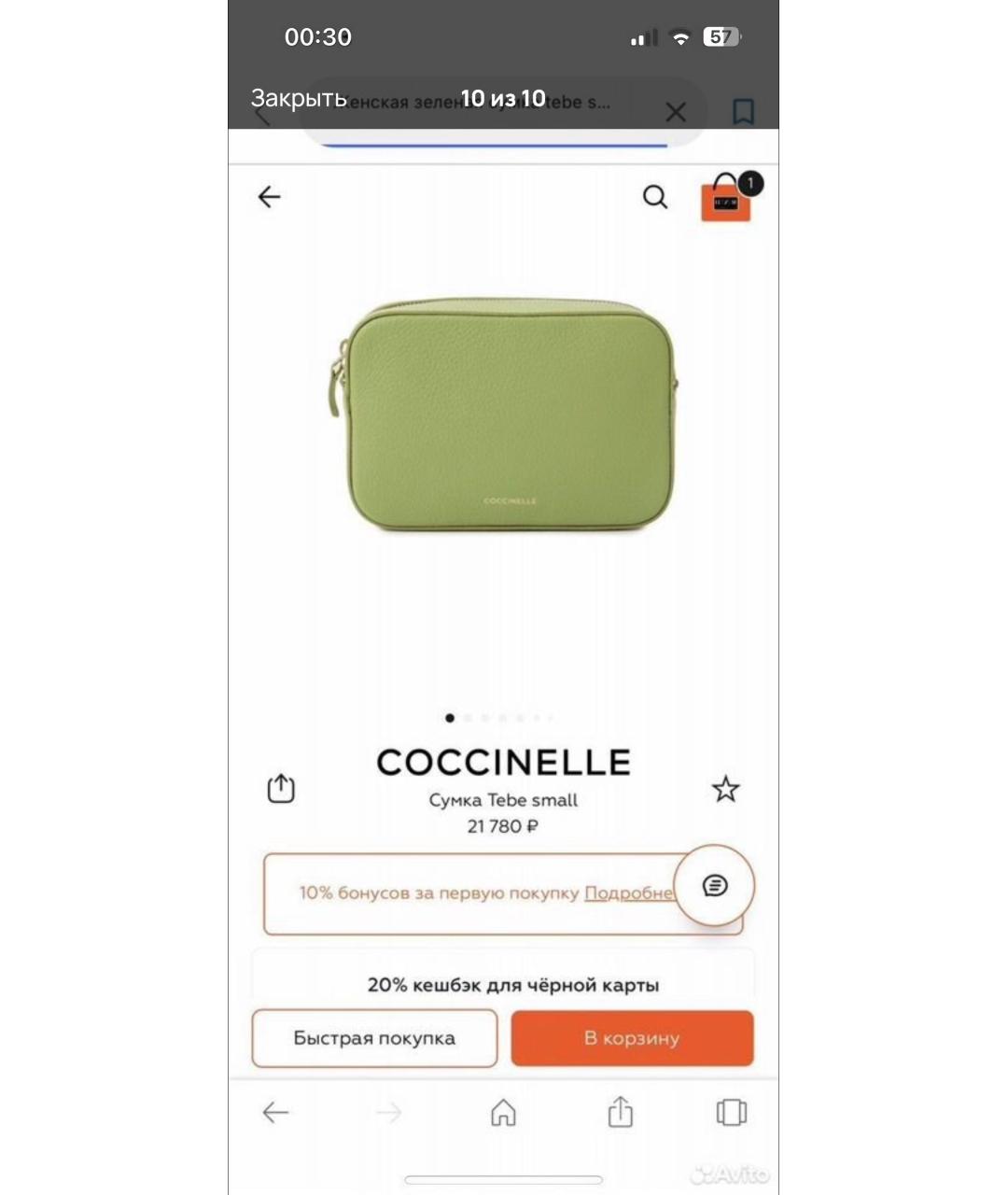The height and width of the screenshot is (1195, 1008).
Task: Open the orange shopping bag cart
Action: click(727, 197)
